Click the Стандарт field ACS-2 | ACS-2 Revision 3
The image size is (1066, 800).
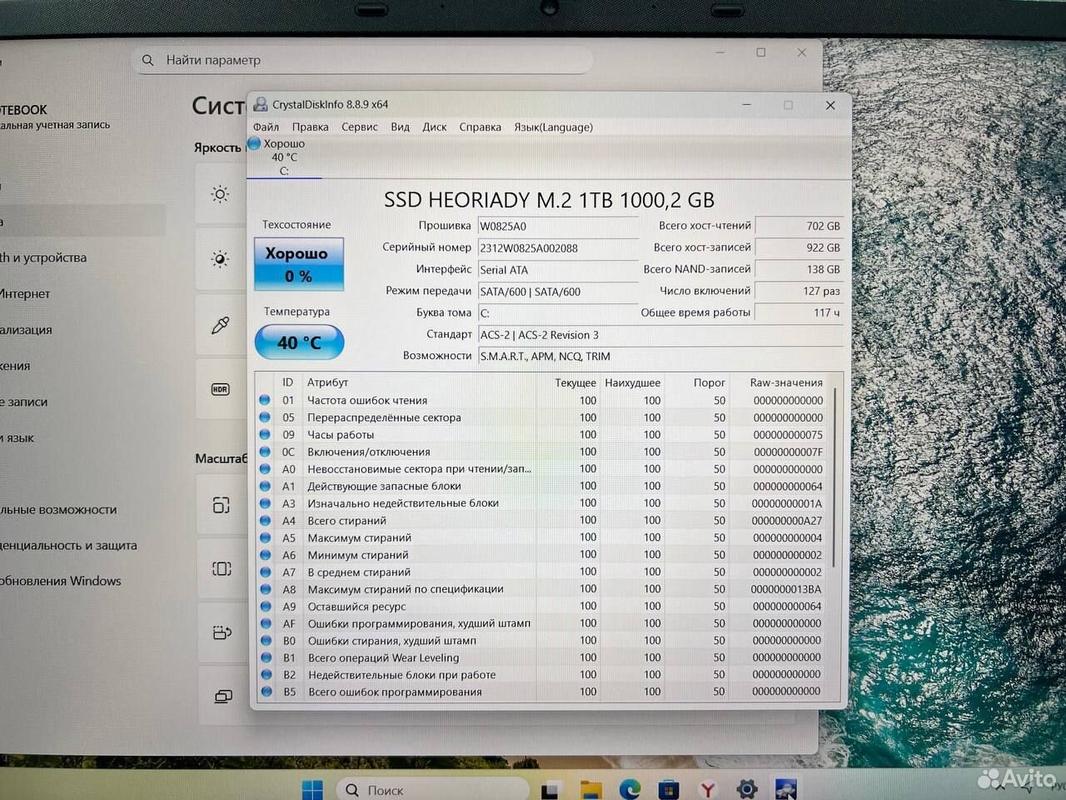[660, 335]
